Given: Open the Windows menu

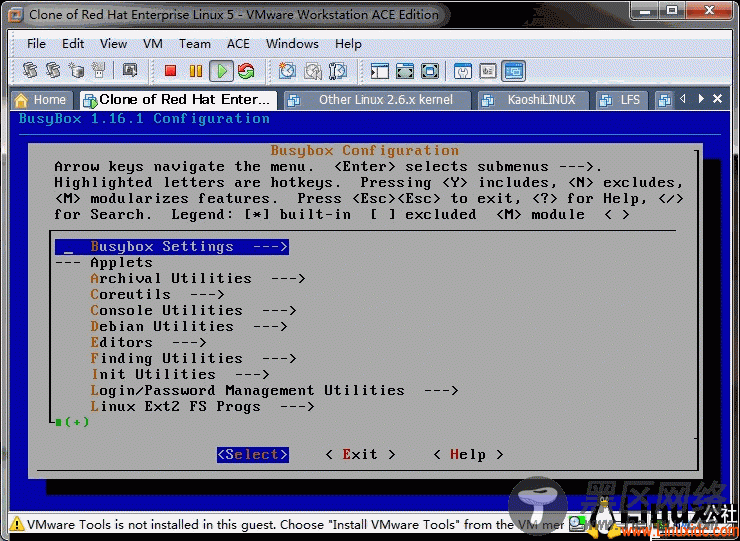Looking at the screenshot, I should click(292, 44).
